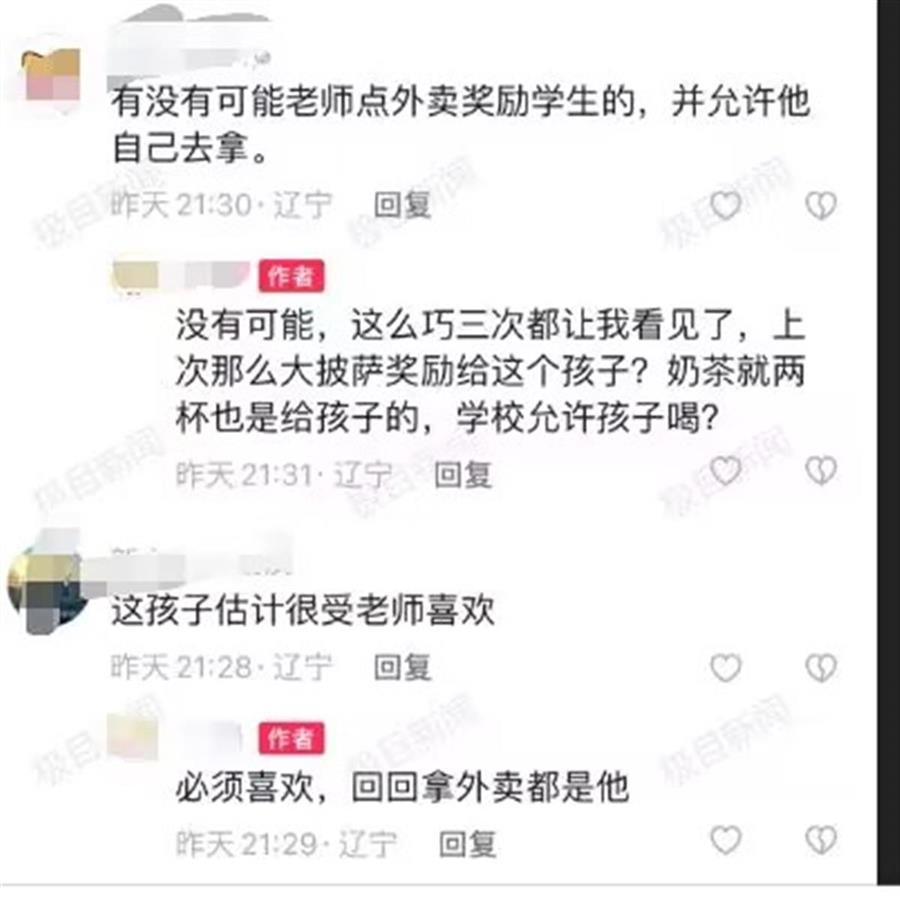Tap the 作者 badge on the 21:29 reply
Screen dimensions: 900x900
pyautogui.click(x=292, y=738)
